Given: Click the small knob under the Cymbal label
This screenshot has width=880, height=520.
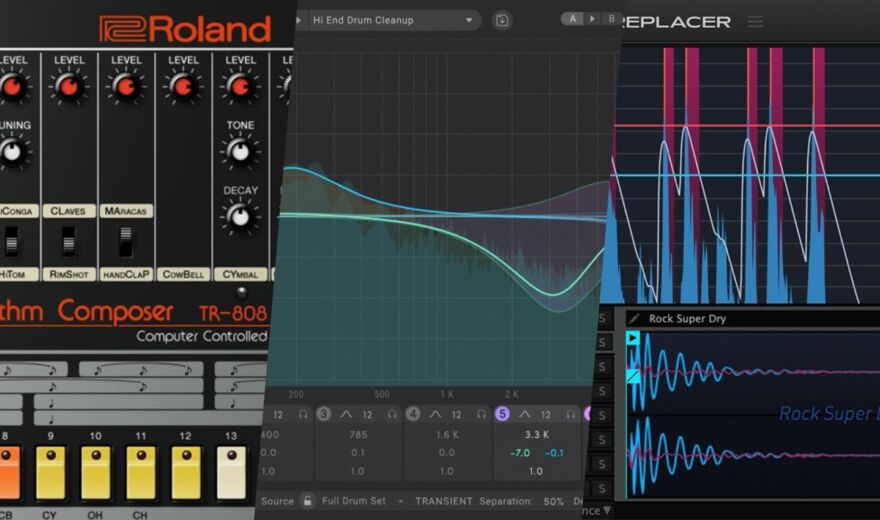Looking at the screenshot, I should coord(241,292).
